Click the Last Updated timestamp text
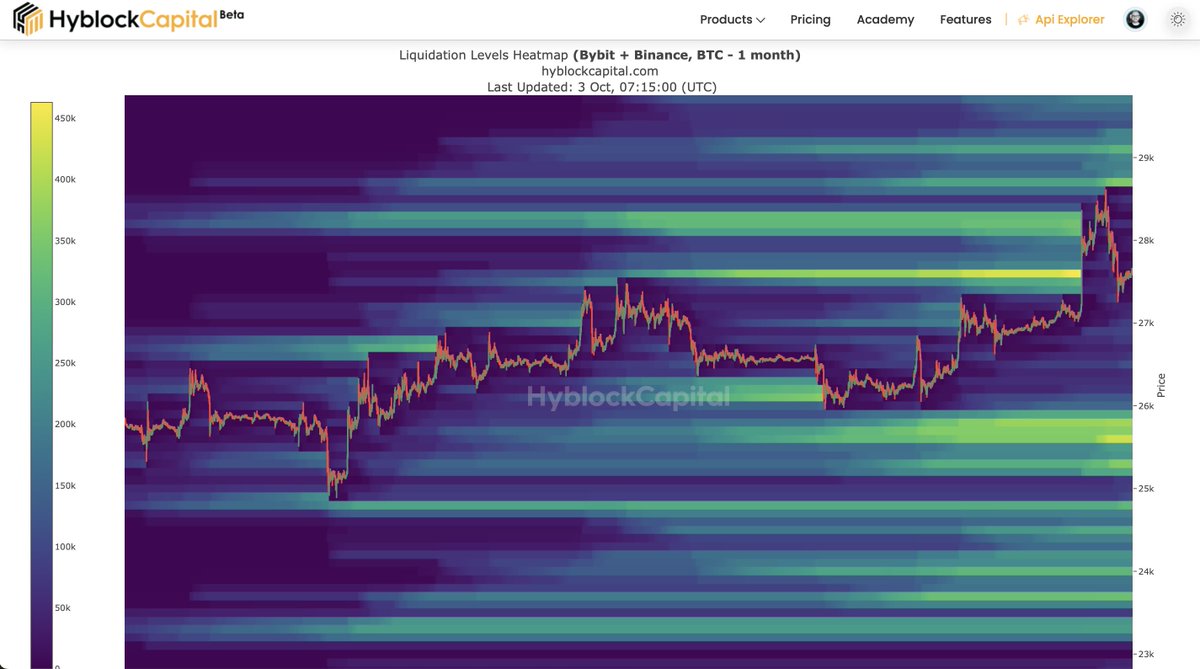This screenshot has width=1200, height=669. [x=602, y=87]
